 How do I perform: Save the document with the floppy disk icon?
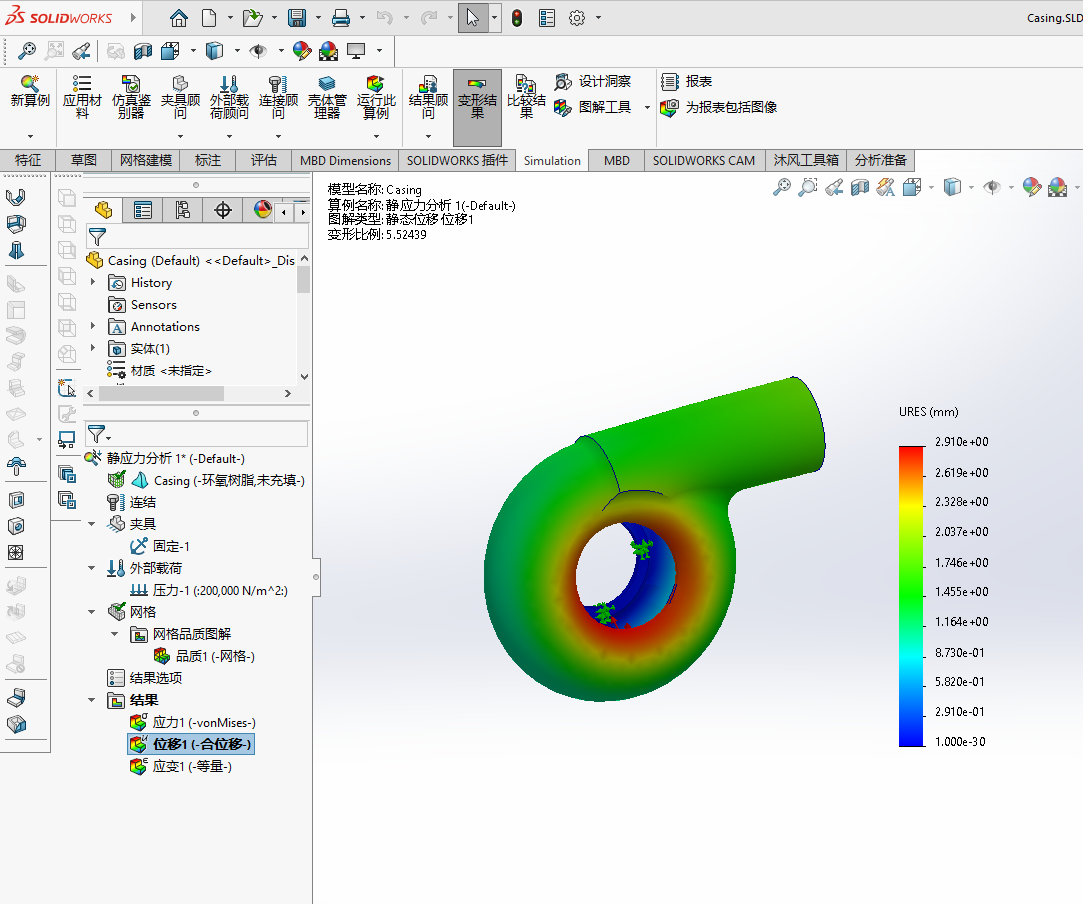[x=297, y=18]
